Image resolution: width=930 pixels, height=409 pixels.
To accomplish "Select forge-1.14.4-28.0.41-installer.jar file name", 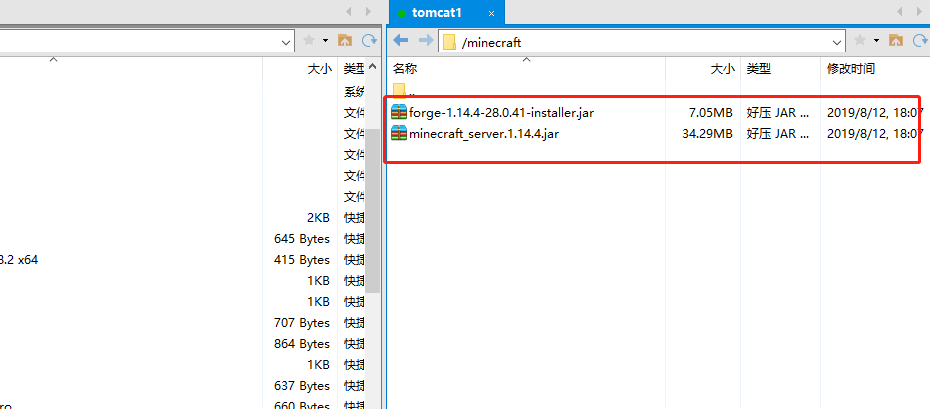I will pos(501,112).
